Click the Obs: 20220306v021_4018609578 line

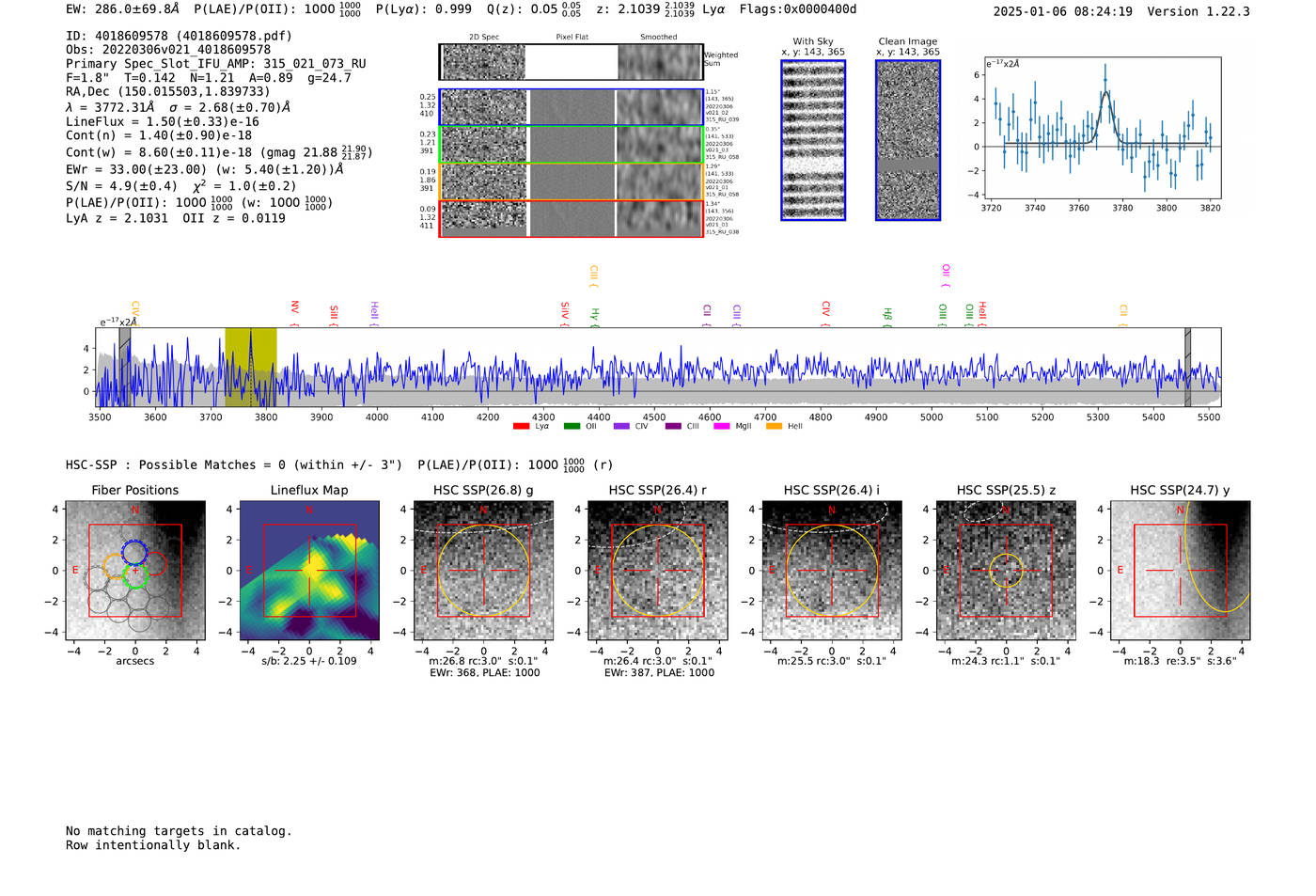(168, 49)
